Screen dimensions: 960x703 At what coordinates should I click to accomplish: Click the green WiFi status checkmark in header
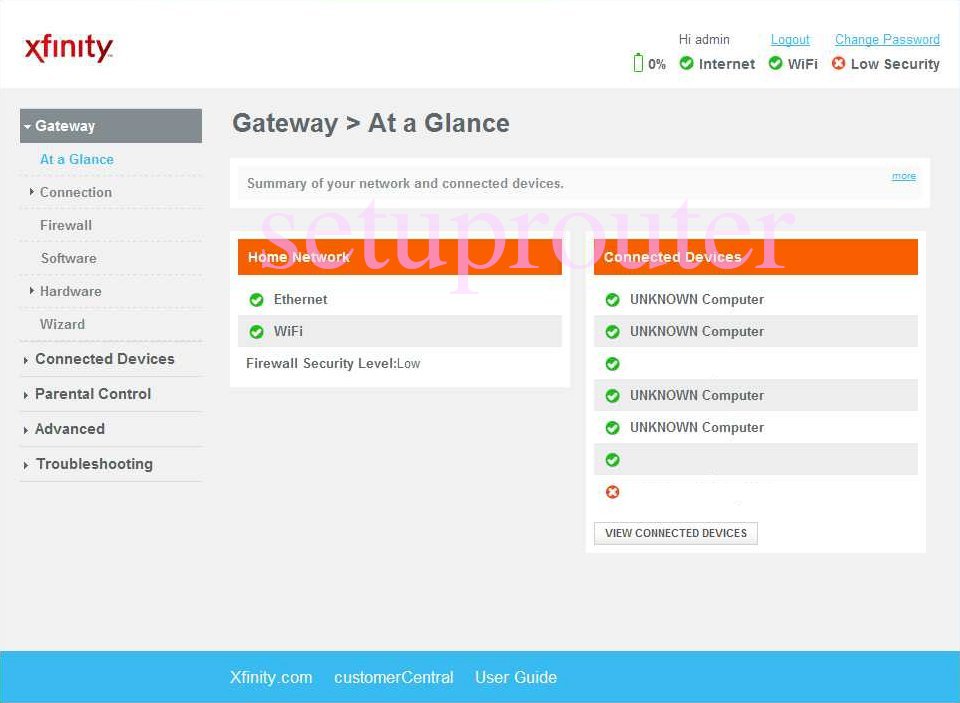pyautogui.click(x=775, y=63)
